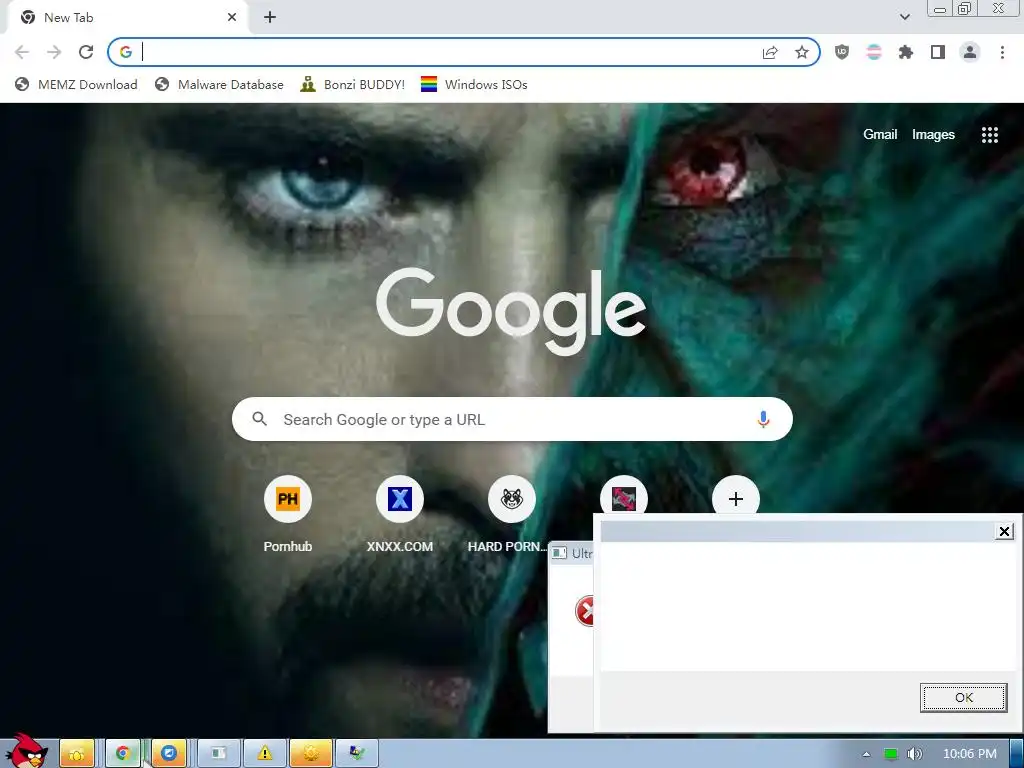
Task: Open the orange gear taskbar item
Action: coord(311,754)
